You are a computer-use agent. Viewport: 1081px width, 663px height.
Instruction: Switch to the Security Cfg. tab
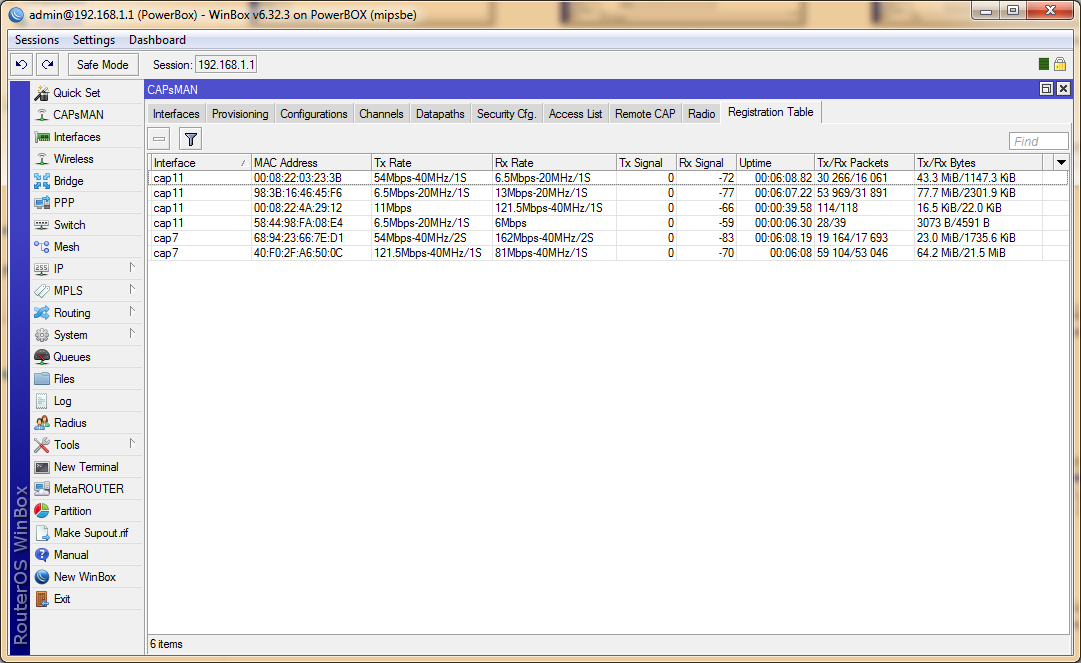coord(506,114)
